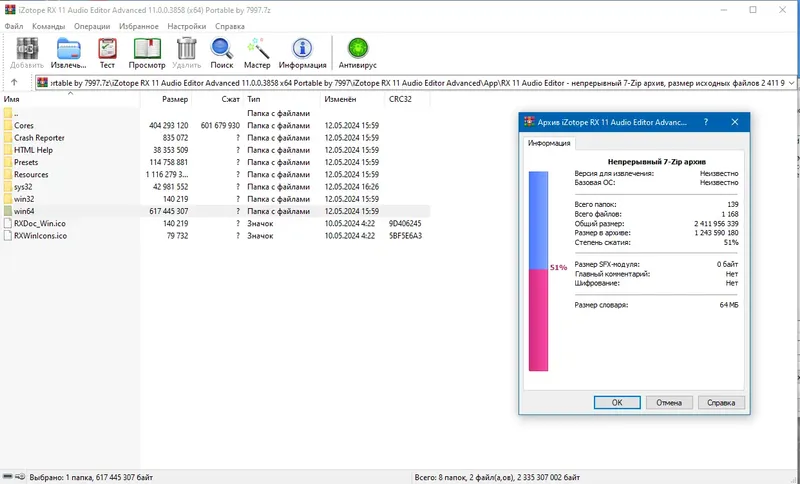Click the 51% ratio label by bar
Screen dimensions: 800x484
pos(558,267)
